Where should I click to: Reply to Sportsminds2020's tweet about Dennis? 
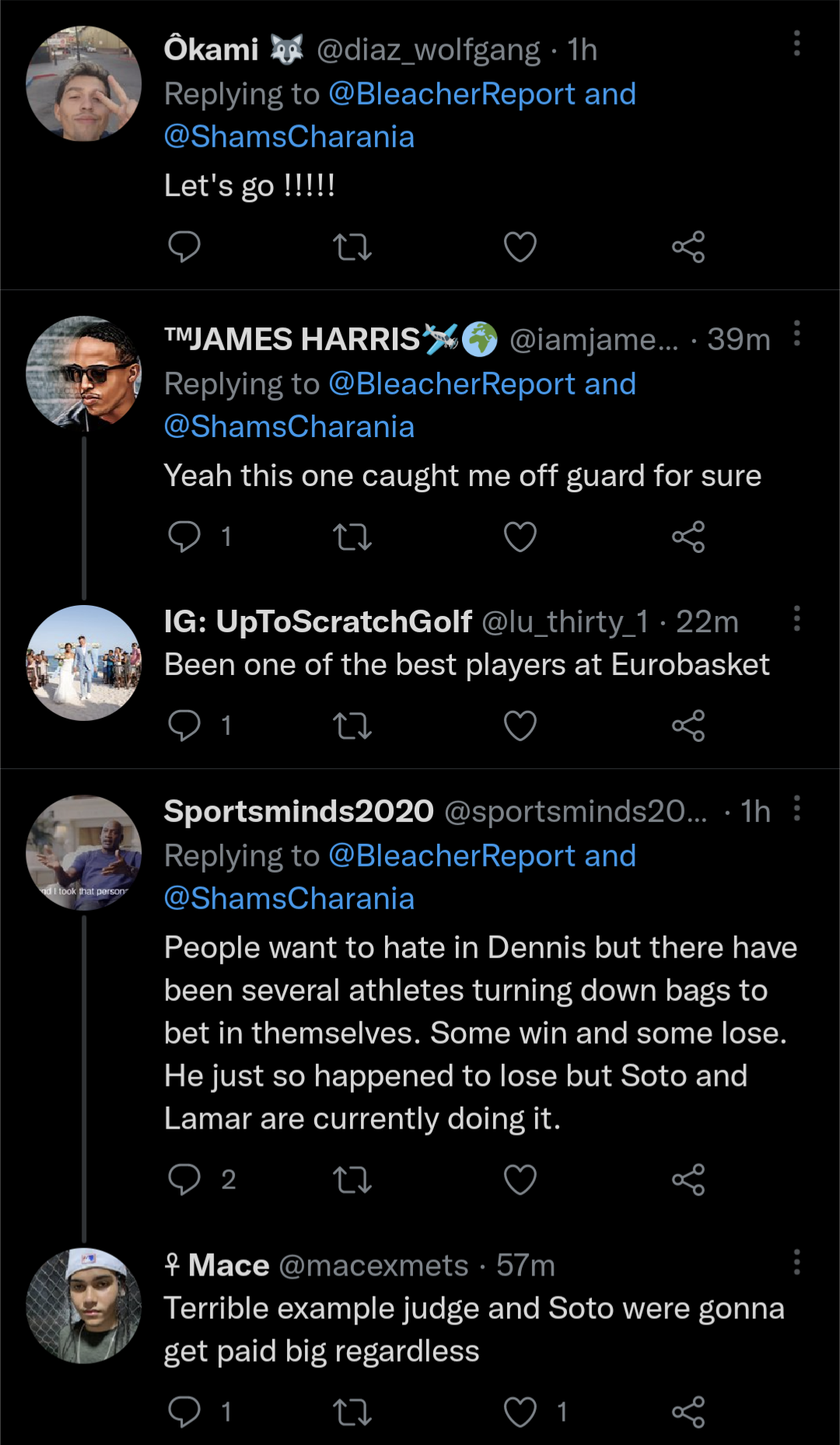tap(184, 1180)
